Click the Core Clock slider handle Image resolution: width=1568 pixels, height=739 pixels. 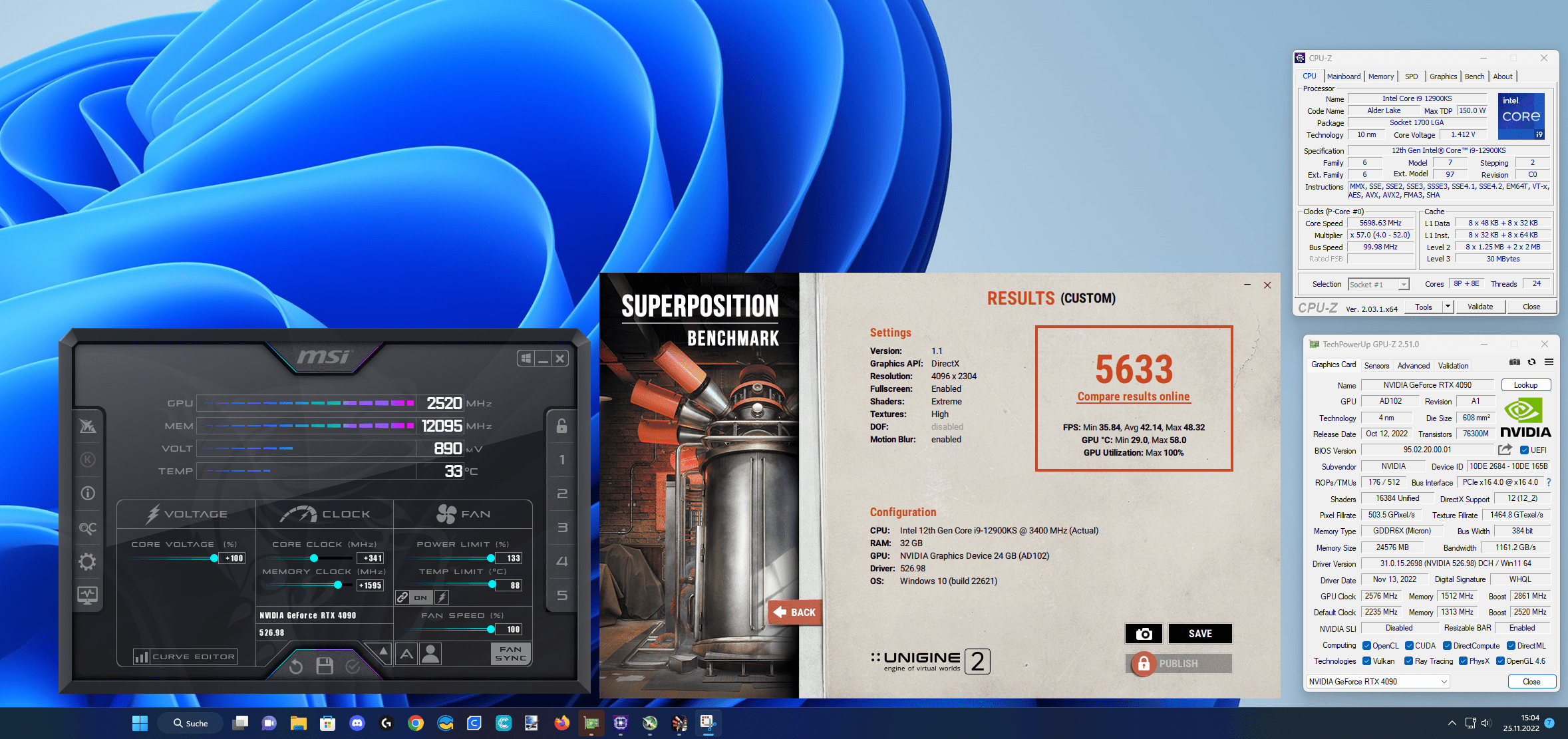coord(314,558)
